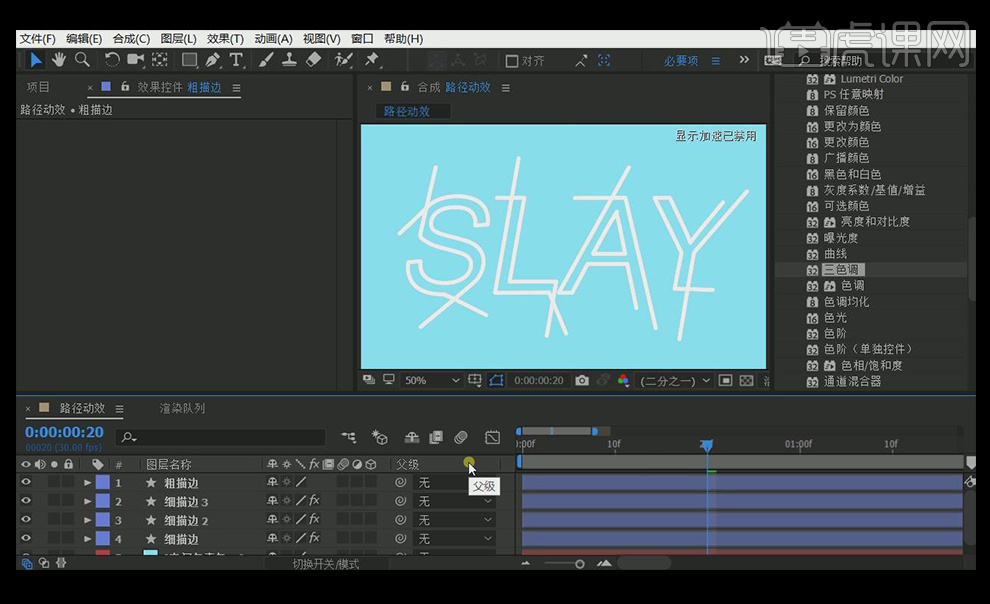Toggle visibility of layer 细描边 3

point(26,501)
